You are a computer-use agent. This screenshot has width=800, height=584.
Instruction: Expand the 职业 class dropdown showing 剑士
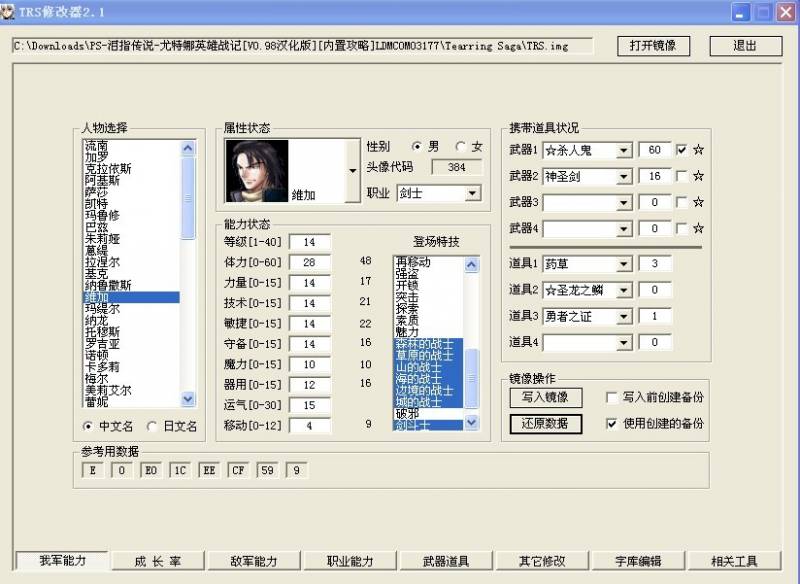click(472, 193)
